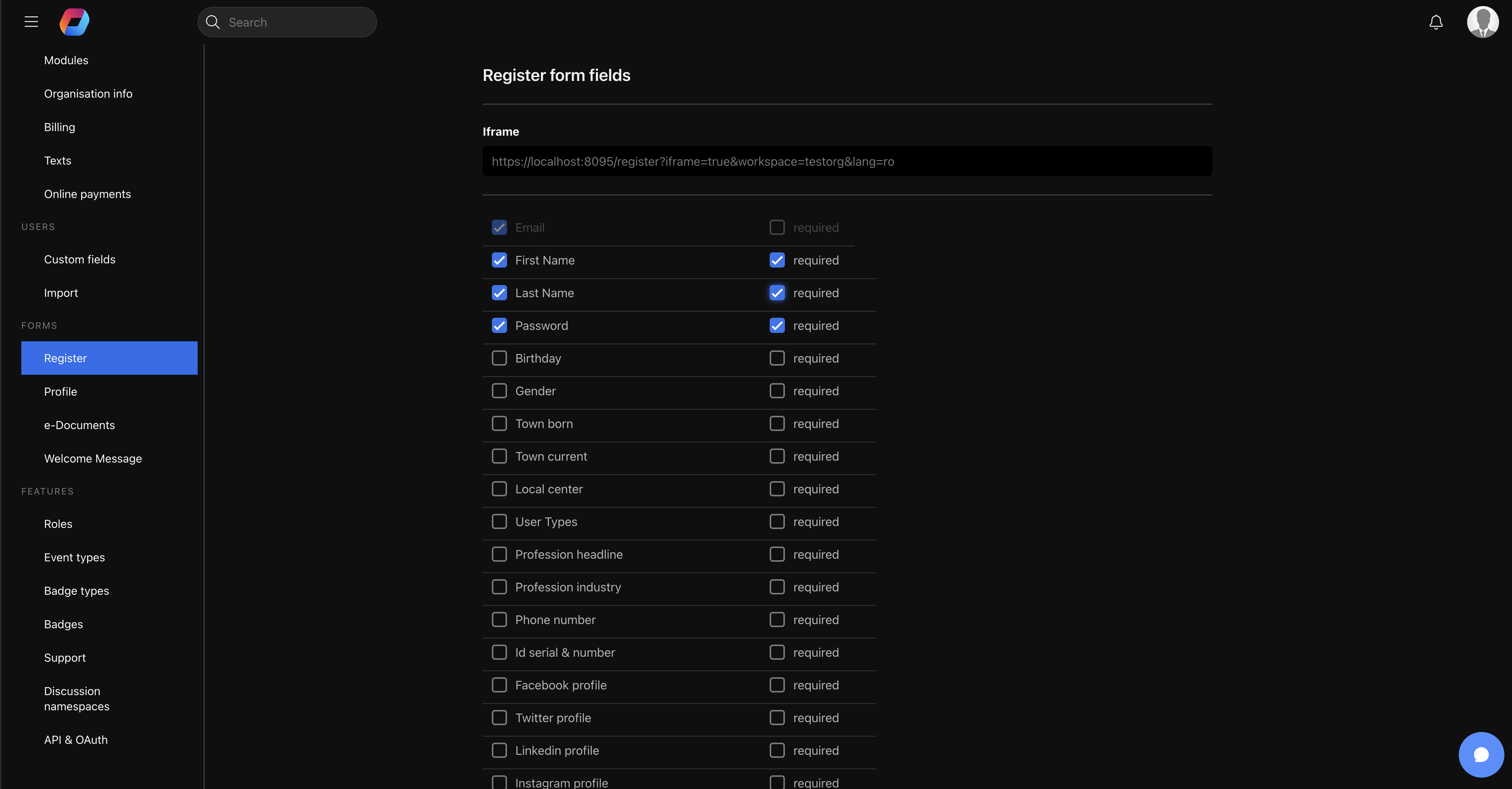Open the hamburger menu icon
The image size is (1512, 789).
click(x=31, y=22)
